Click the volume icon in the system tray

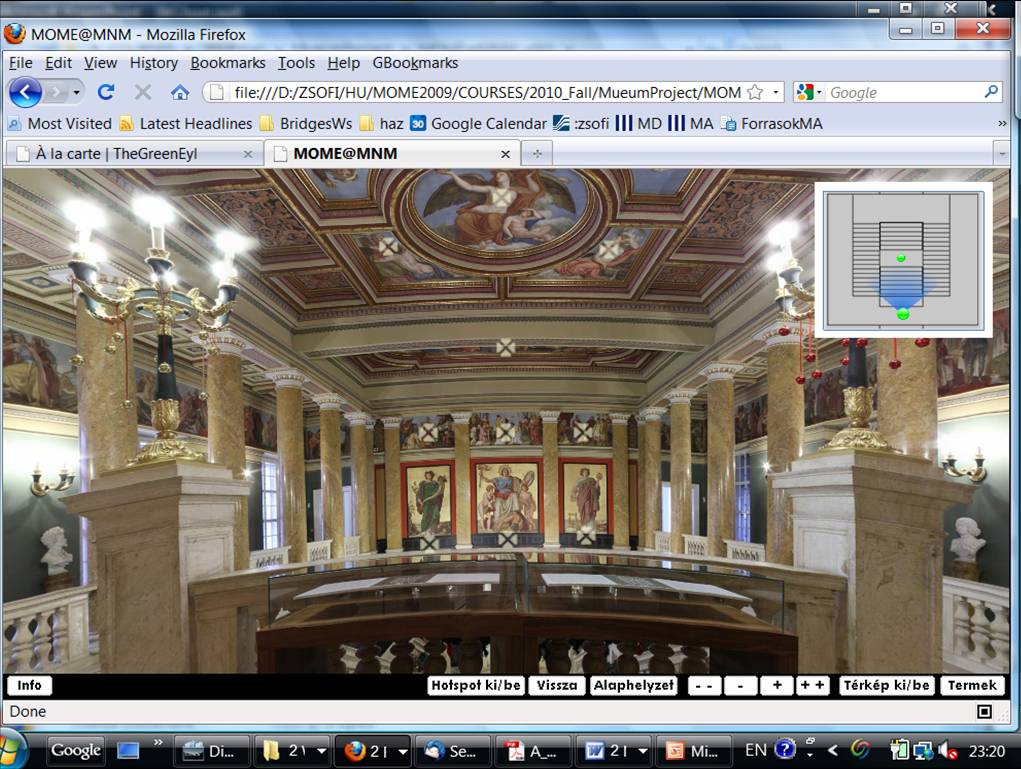point(947,751)
